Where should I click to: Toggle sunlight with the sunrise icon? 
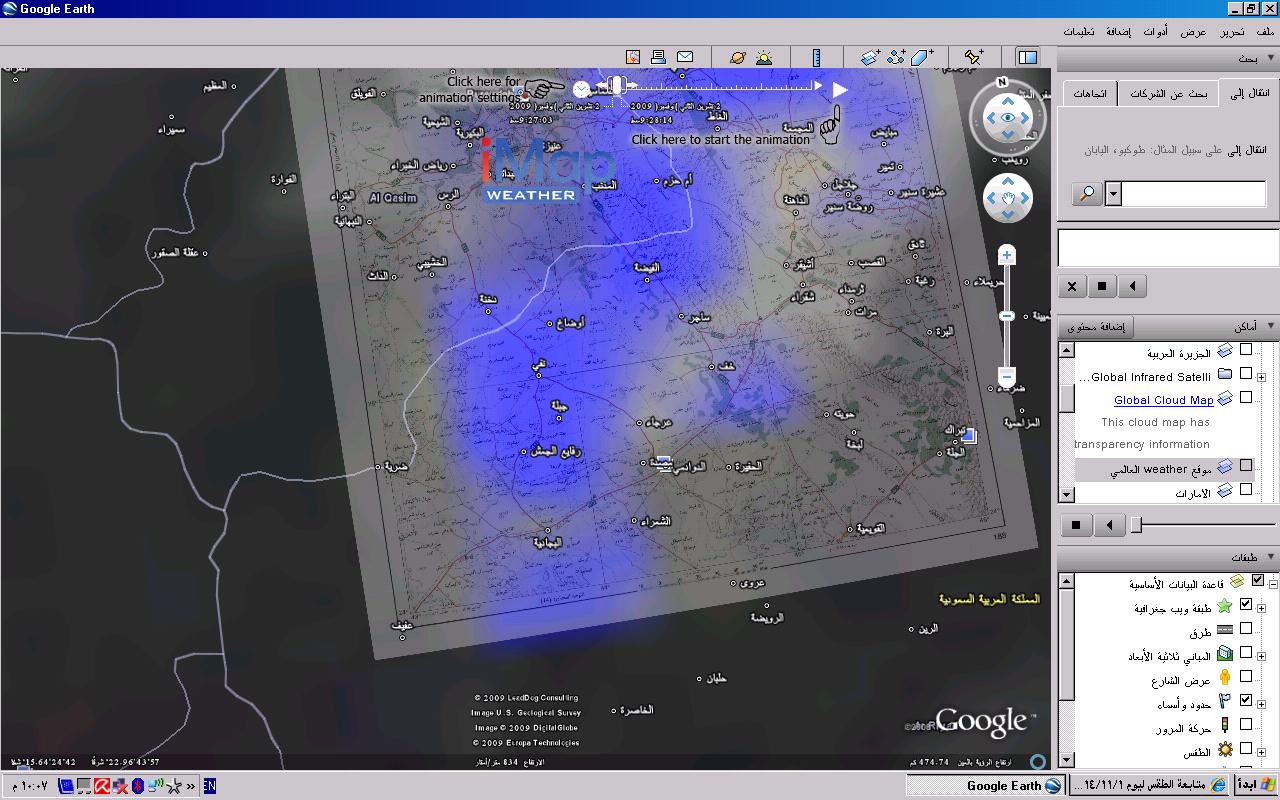point(764,57)
